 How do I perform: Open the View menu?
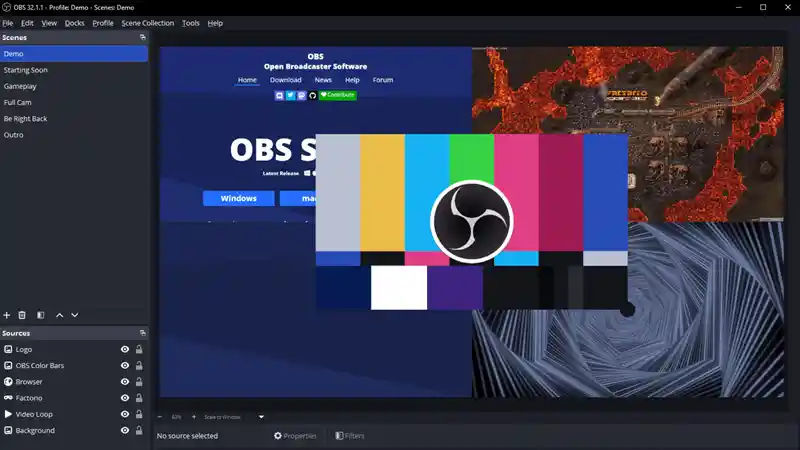49,23
